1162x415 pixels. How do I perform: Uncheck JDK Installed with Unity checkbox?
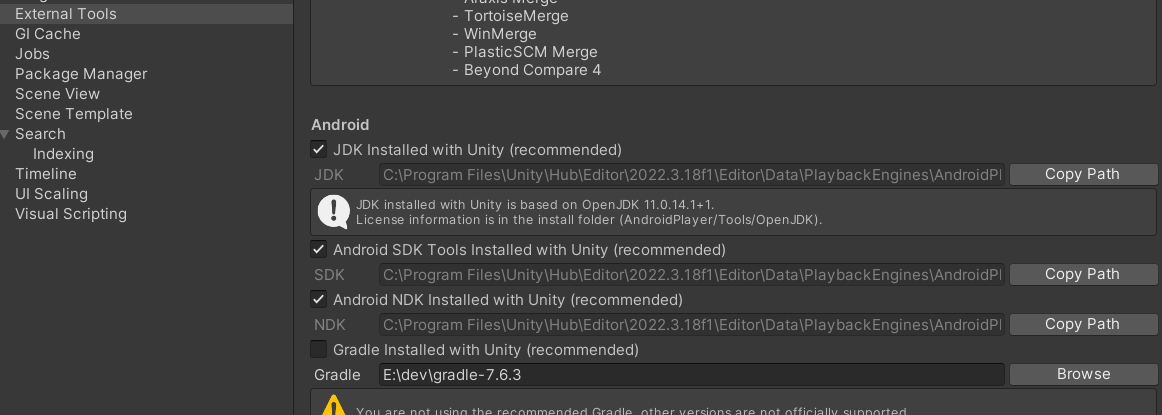[x=319, y=150]
